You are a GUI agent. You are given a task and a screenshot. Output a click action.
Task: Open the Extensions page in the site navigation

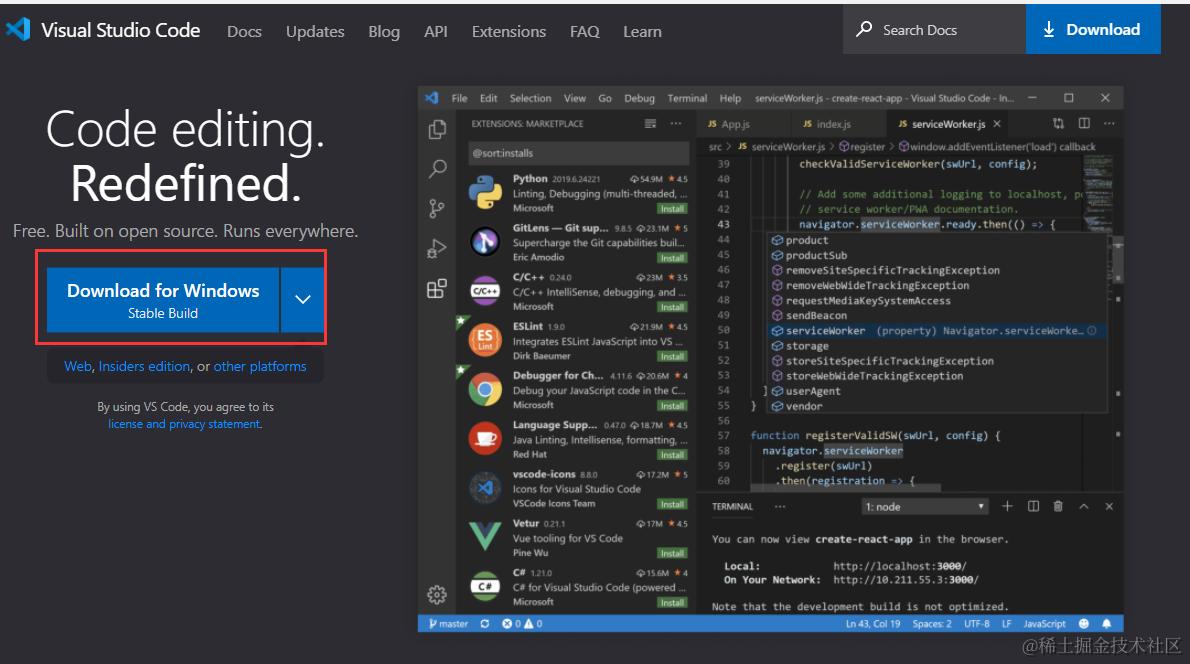508,31
